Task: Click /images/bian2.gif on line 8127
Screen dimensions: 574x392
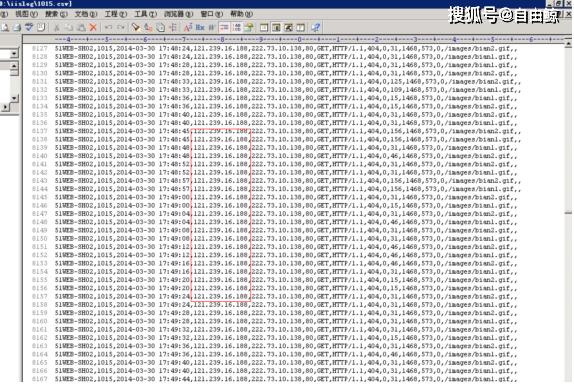Action: (476, 48)
